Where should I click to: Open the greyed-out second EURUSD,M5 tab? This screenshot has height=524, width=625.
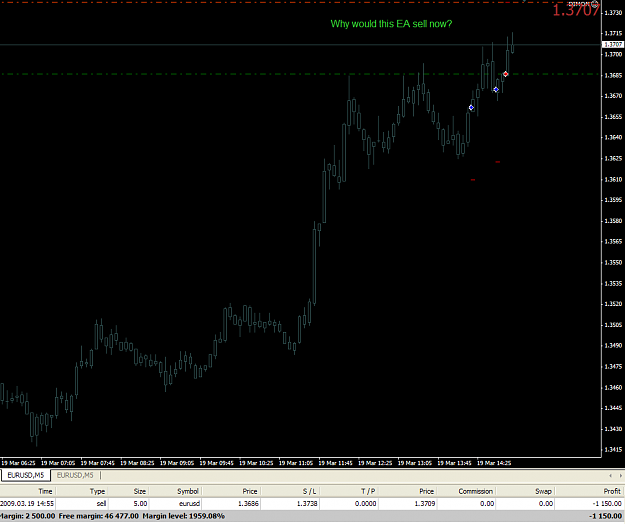[75, 475]
